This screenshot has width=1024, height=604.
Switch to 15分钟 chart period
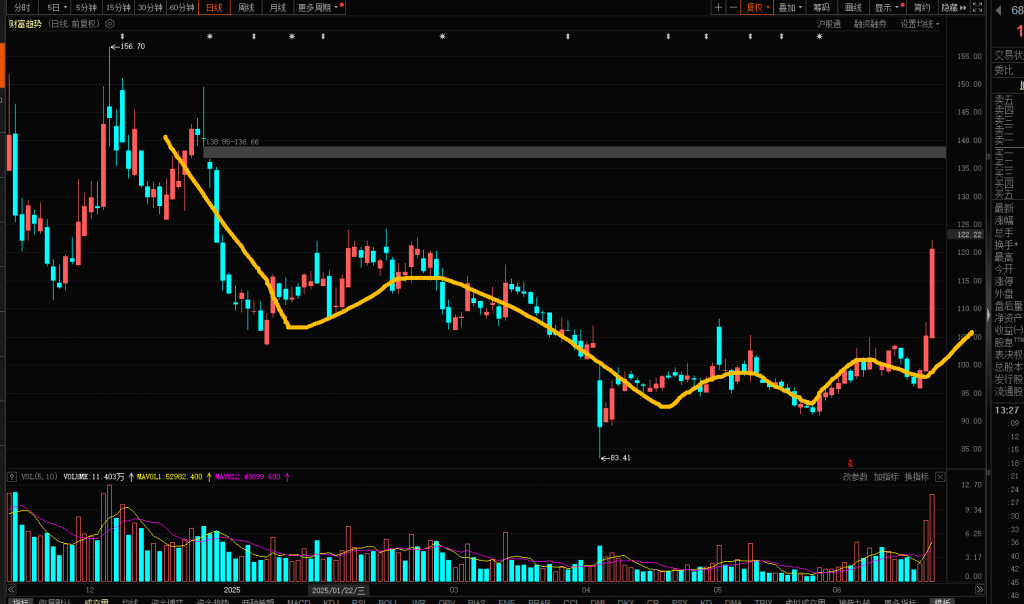[x=118, y=7]
